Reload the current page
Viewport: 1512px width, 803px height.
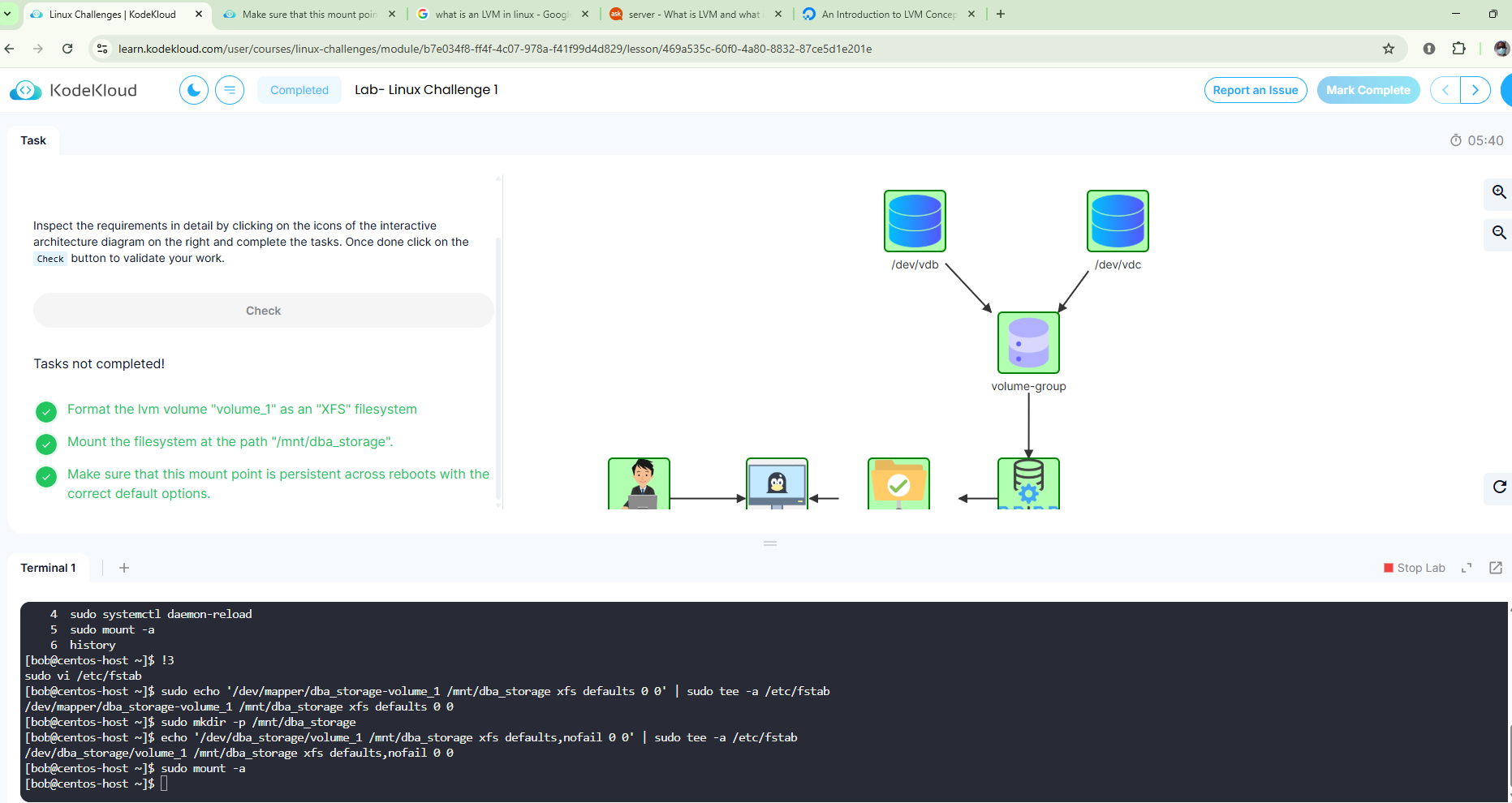[67, 49]
